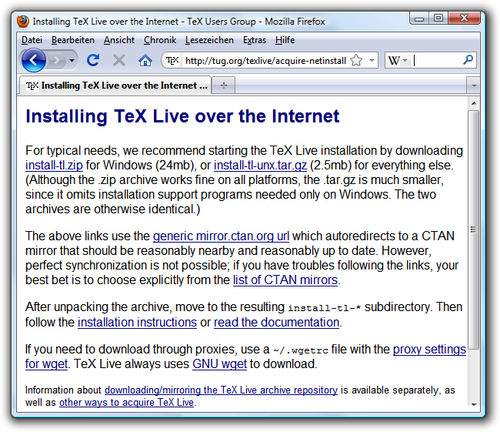Bookmark this page with the star icon

(356, 60)
